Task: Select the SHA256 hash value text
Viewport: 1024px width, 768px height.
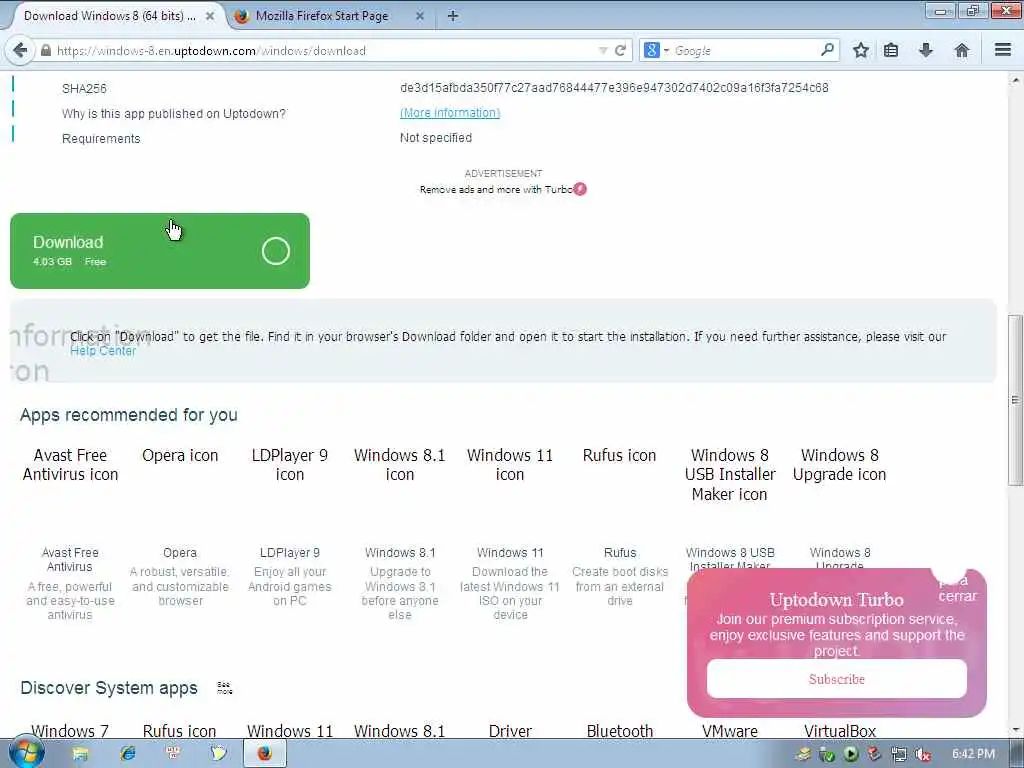Action: coord(615,88)
